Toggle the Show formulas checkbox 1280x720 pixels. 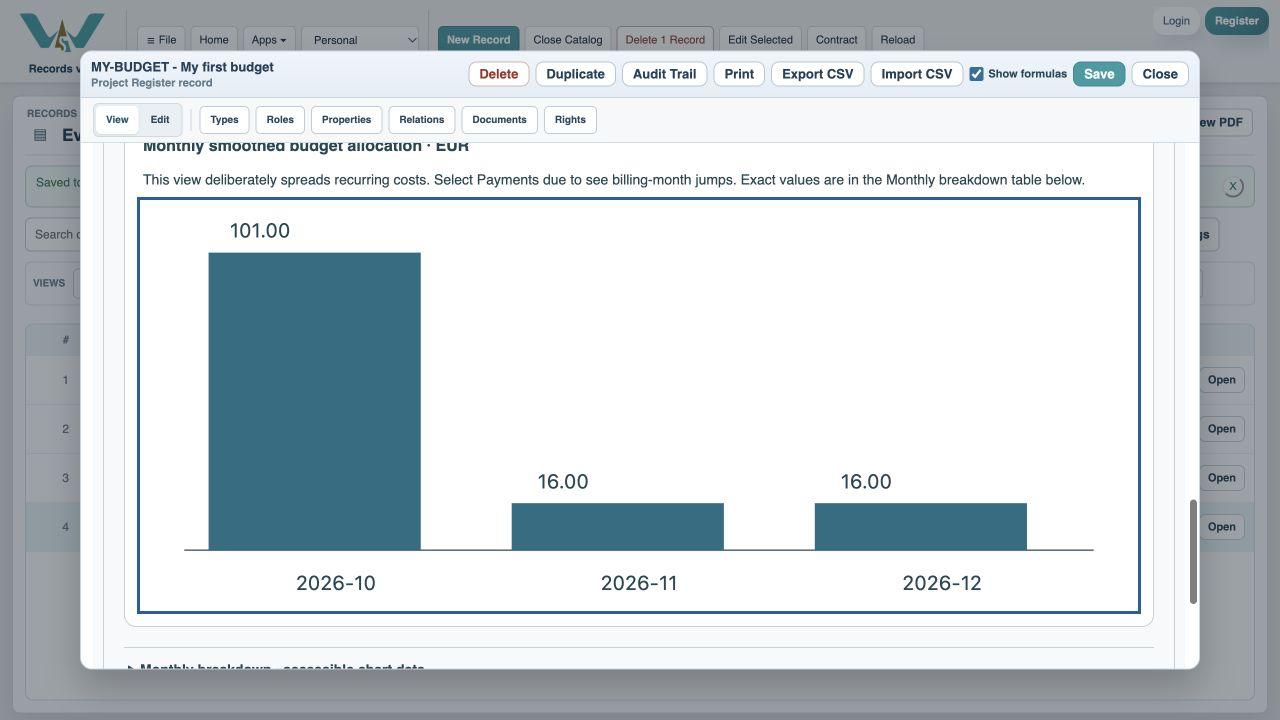coord(976,74)
